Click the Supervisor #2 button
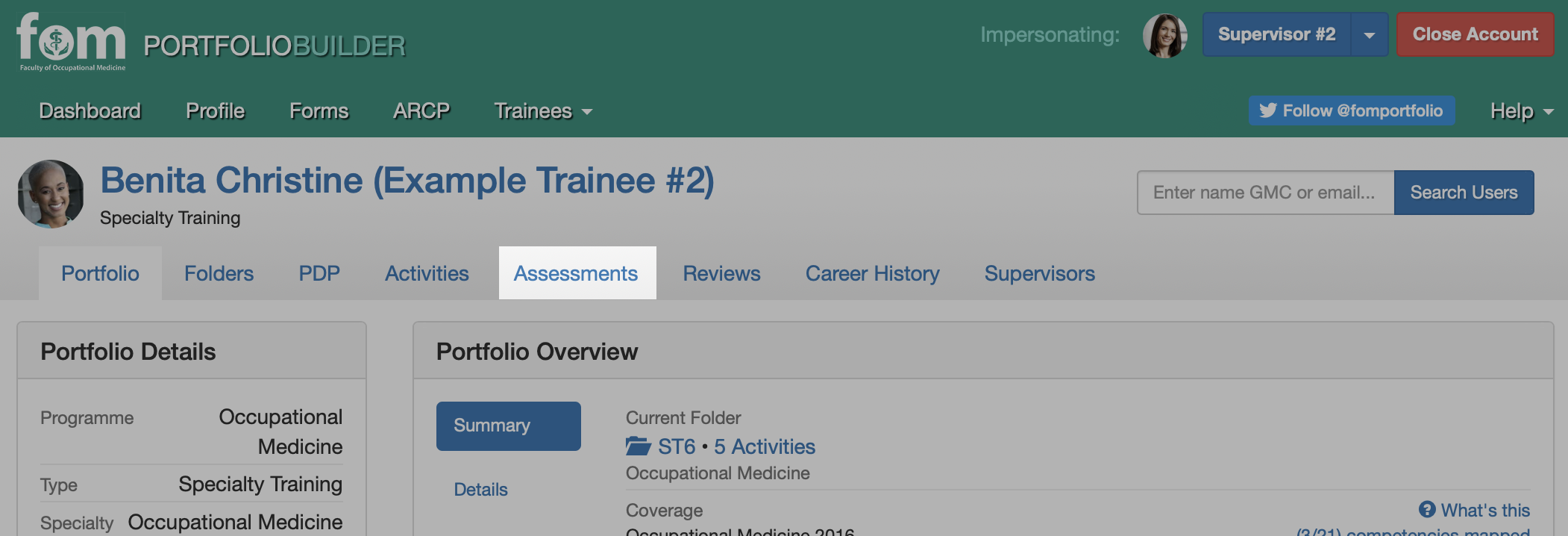The height and width of the screenshot is (536, 1568). point(1277,35)
